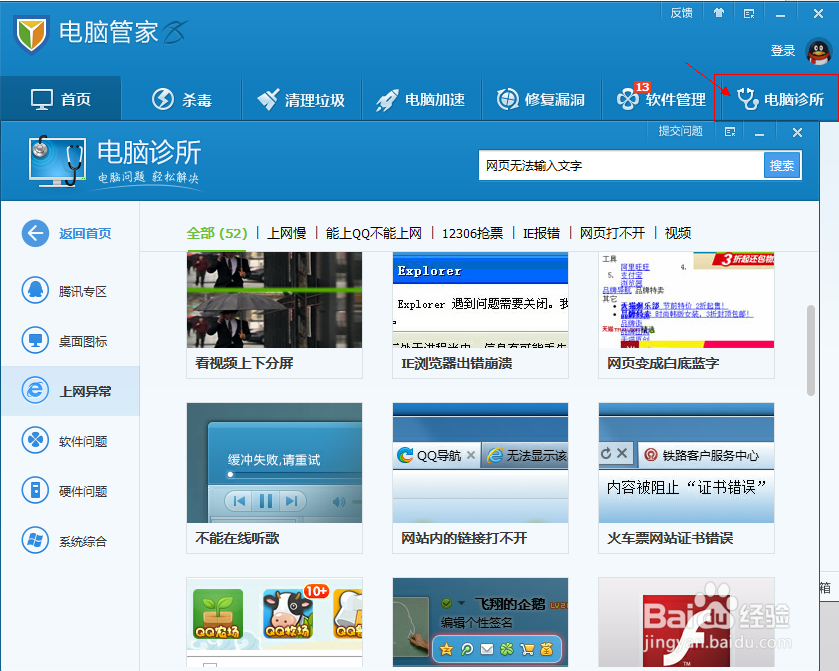Switch to 清理垃圾 tab
The height and width of the screenshot is (671, 839).
(x=301, y=99)
